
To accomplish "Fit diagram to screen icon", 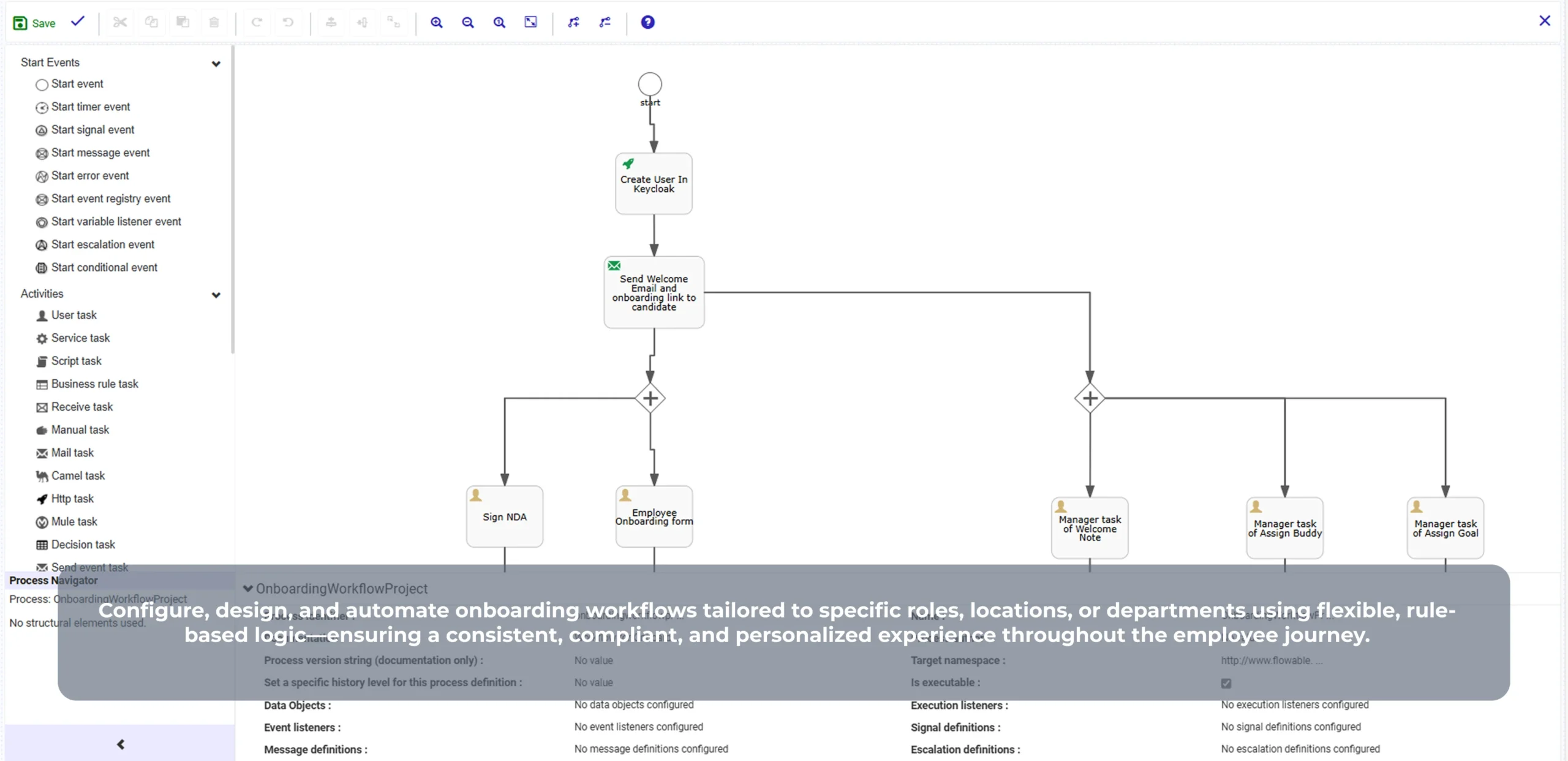I will 530,22.
